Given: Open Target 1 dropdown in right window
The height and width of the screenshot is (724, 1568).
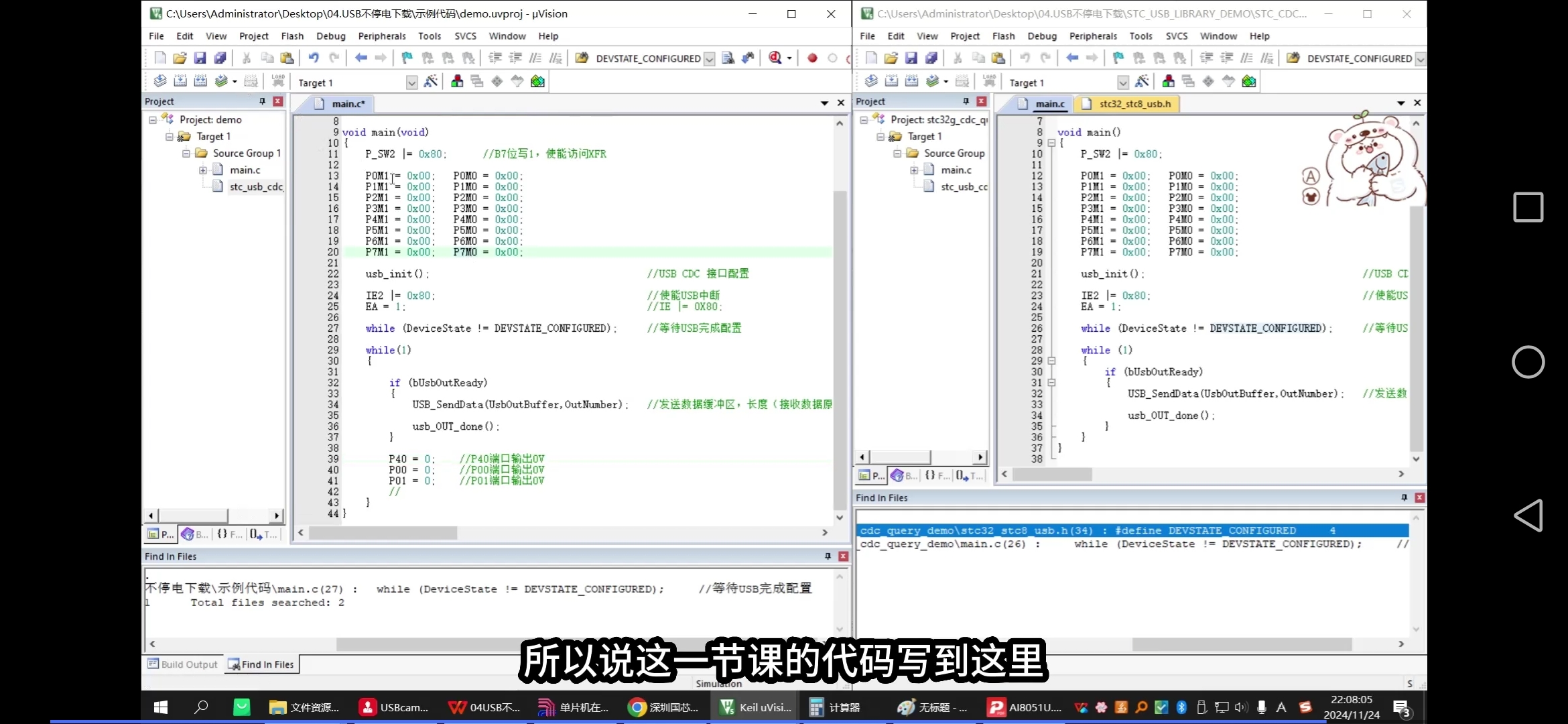Looking at the screenshot, I should tap(1122, 82).
